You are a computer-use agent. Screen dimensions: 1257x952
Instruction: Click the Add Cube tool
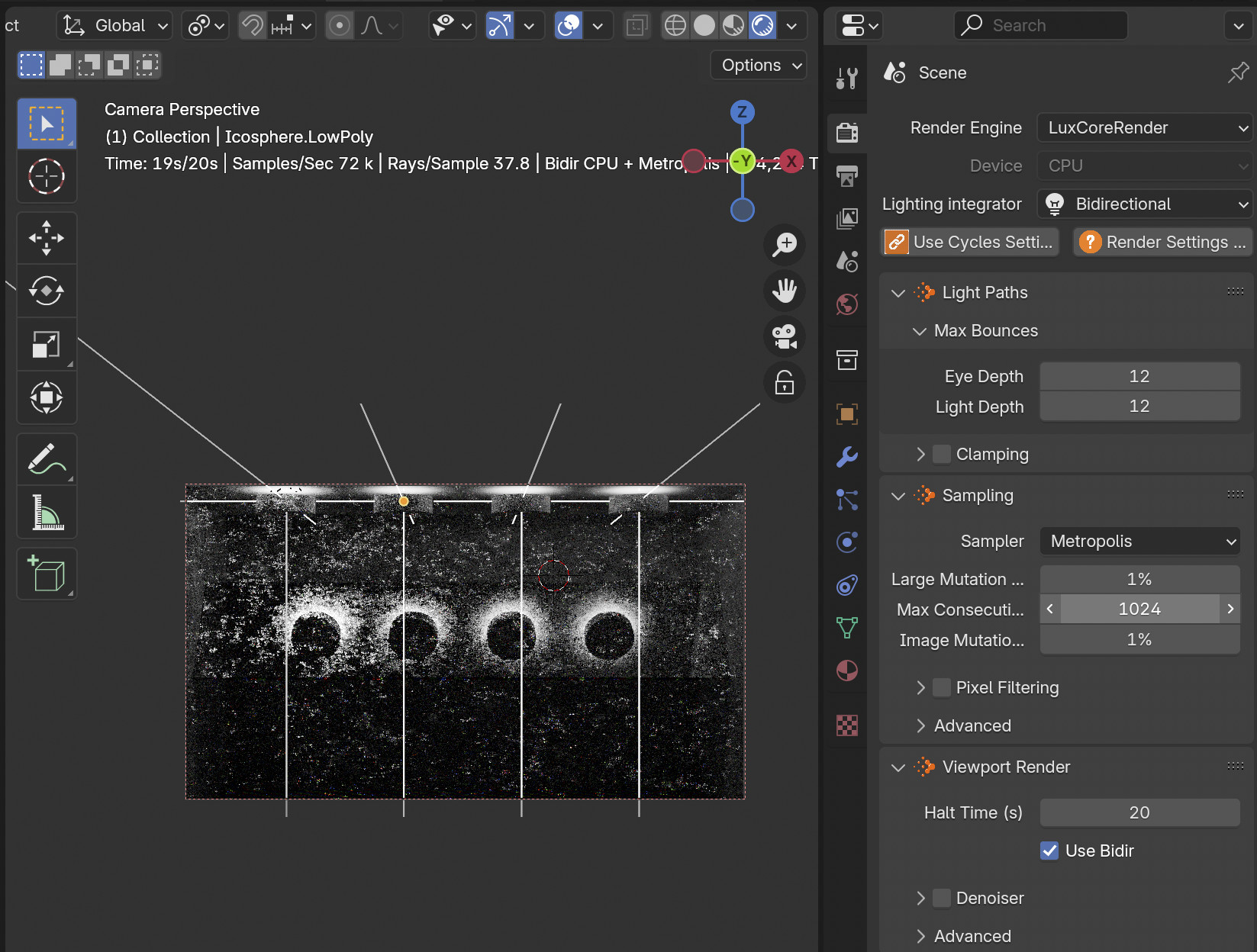point(47,574)
